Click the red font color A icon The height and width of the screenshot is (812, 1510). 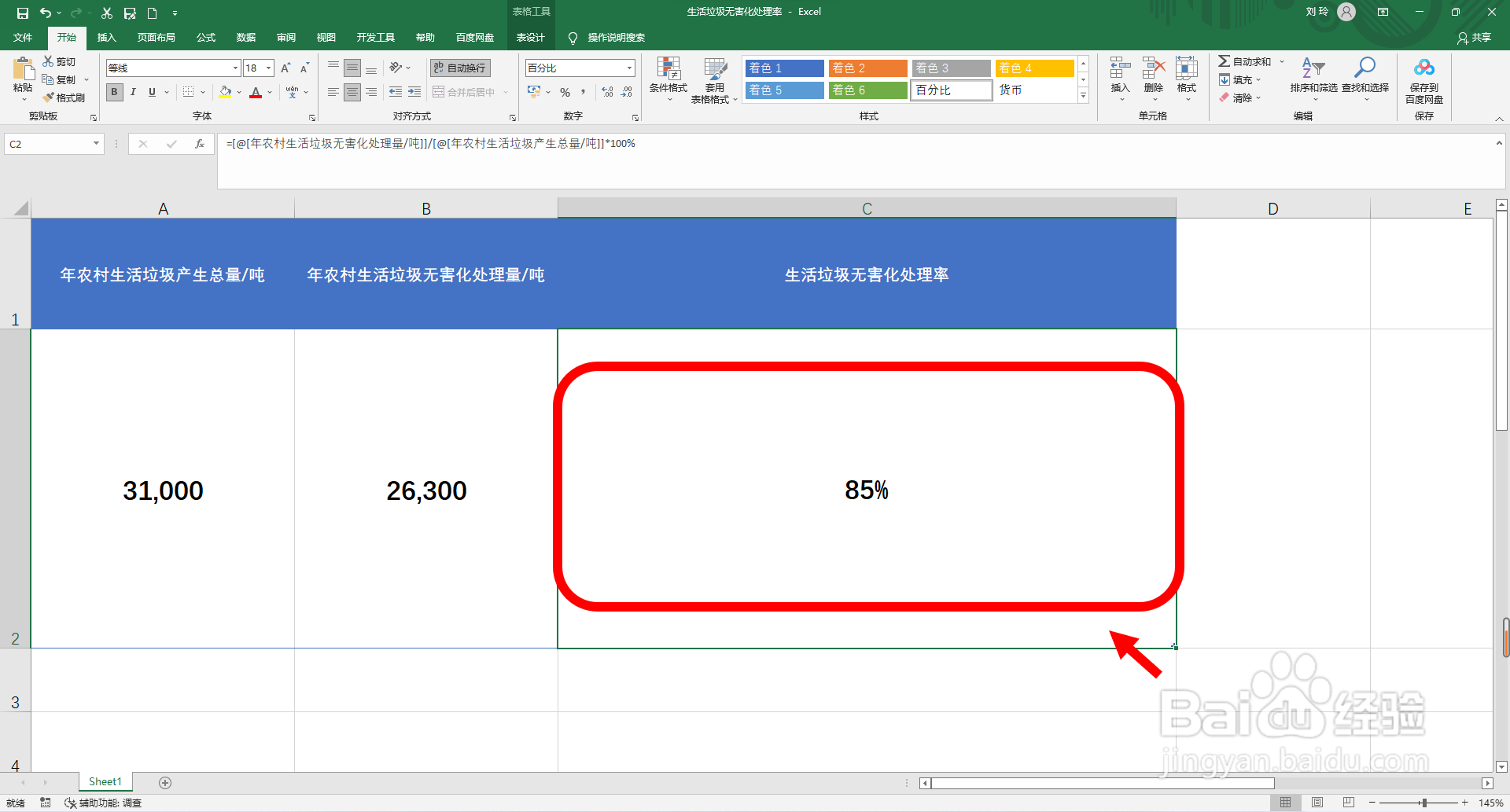point(256,92)
